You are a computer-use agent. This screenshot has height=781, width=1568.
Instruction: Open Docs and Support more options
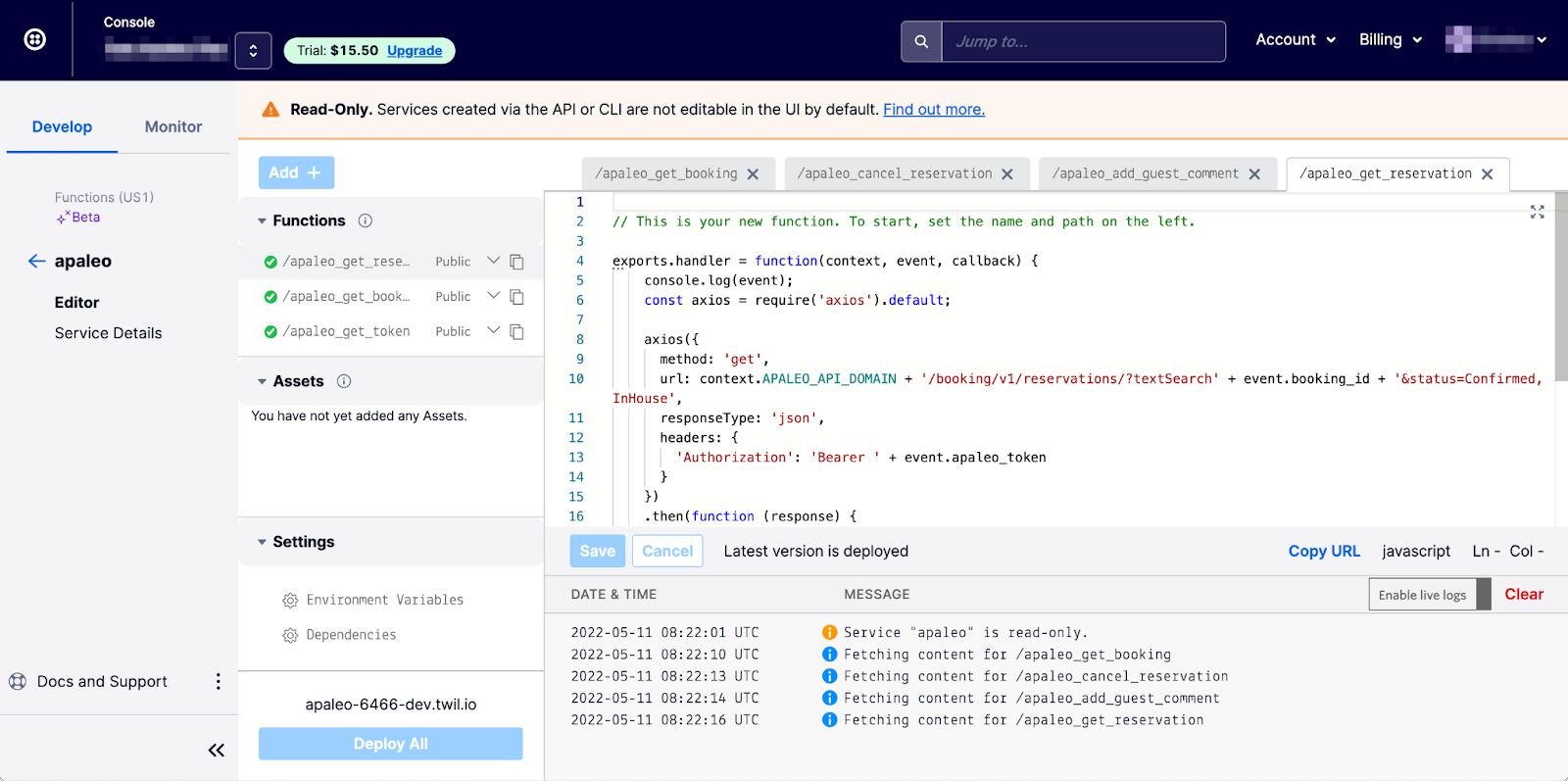point(218,681)
